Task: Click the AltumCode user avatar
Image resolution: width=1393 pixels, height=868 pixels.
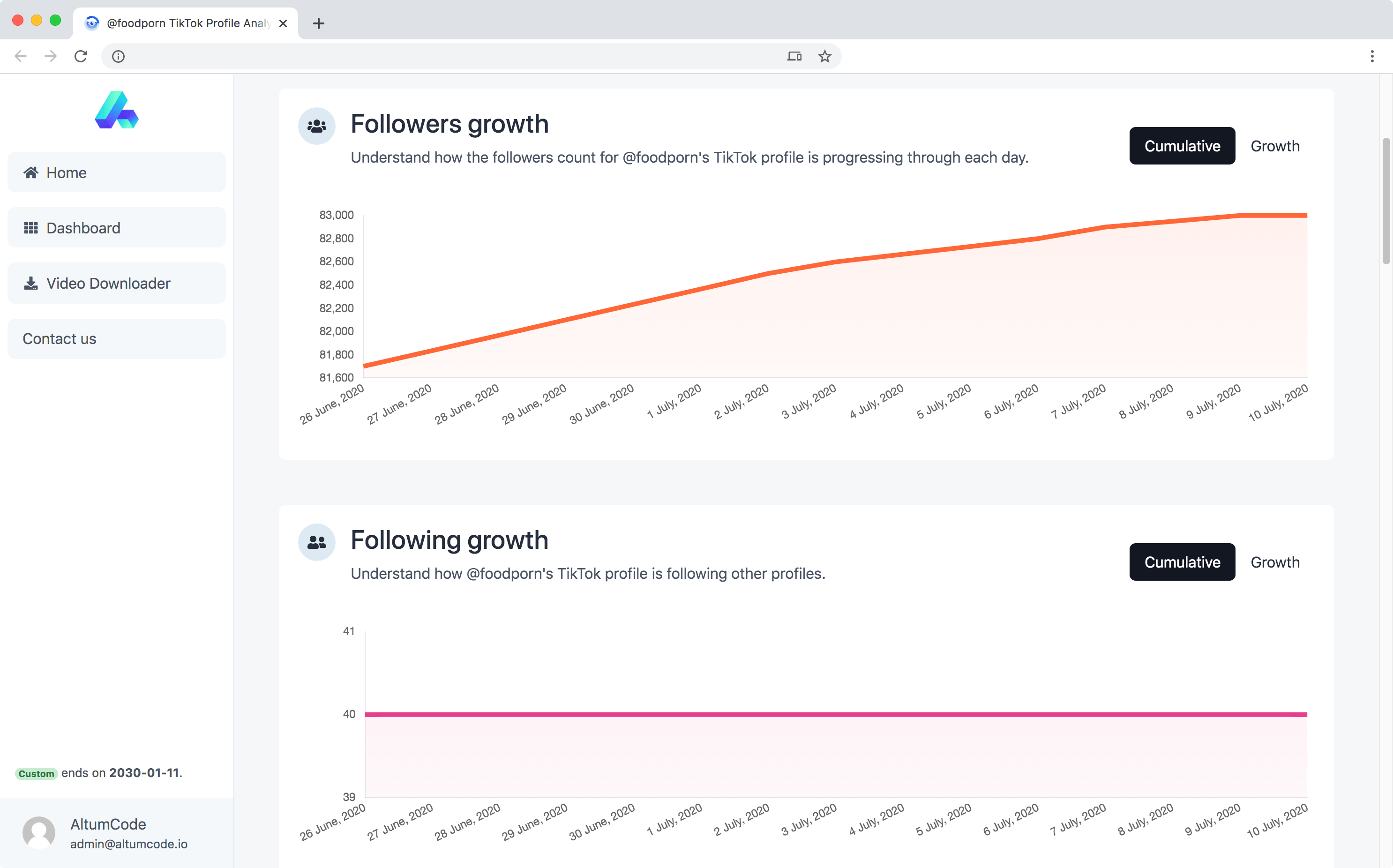Action: [x=38, y=832]
